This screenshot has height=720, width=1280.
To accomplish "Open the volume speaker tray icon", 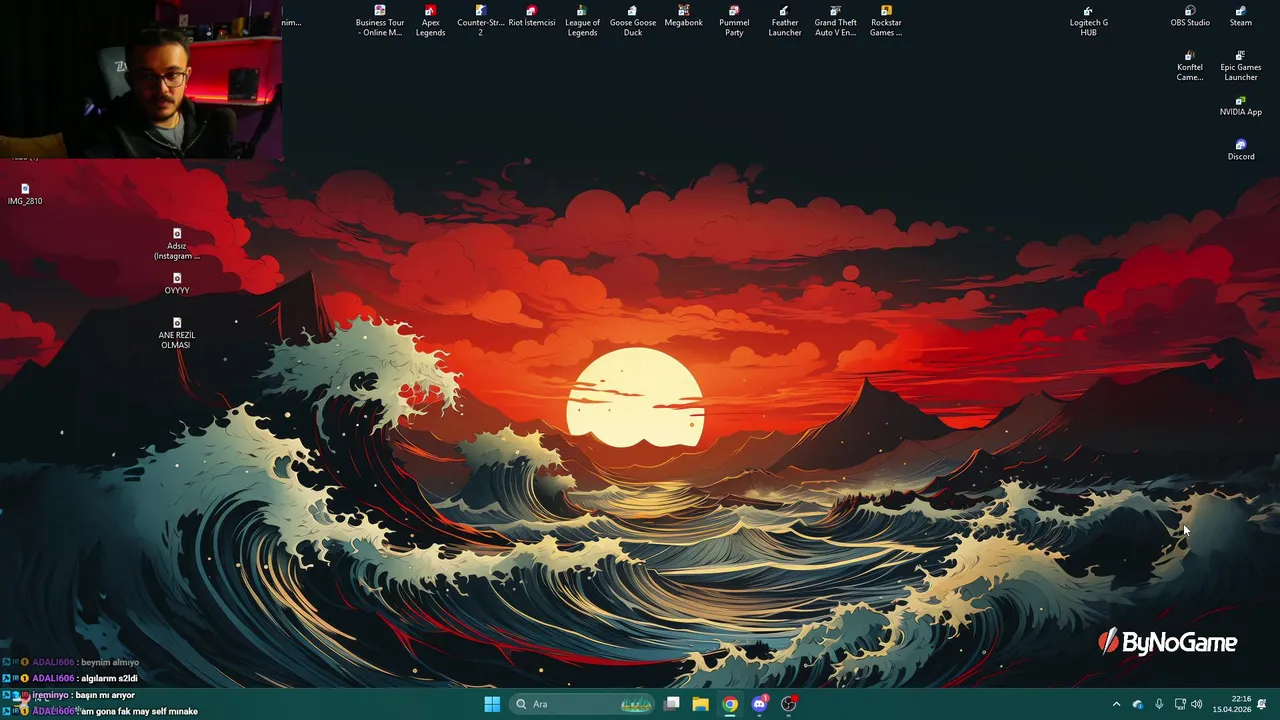I will [x=1197, y=704].
